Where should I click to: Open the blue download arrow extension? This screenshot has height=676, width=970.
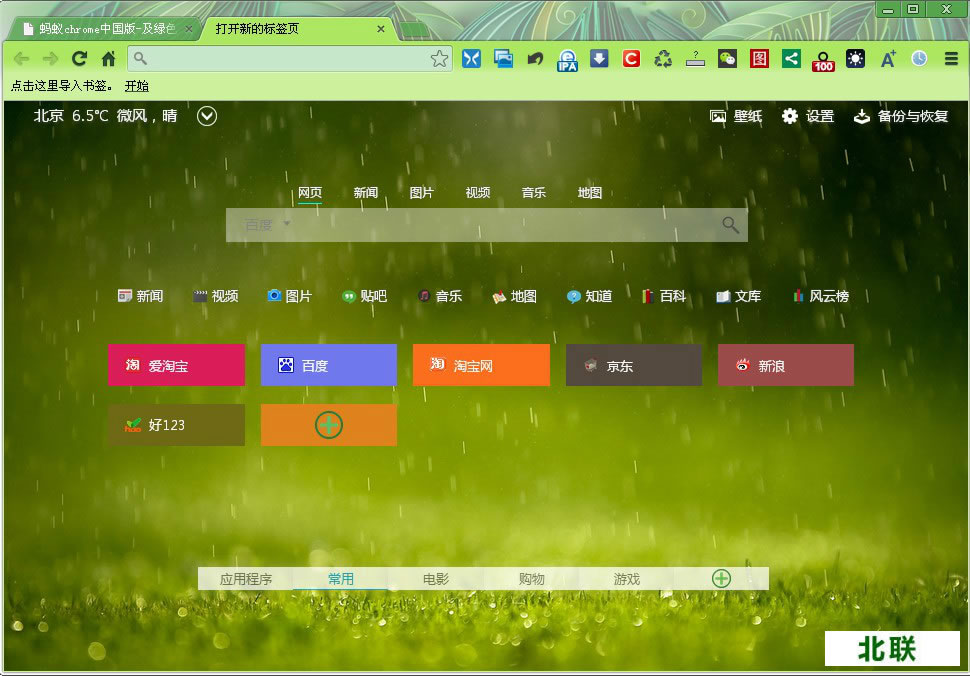(599, 59)
